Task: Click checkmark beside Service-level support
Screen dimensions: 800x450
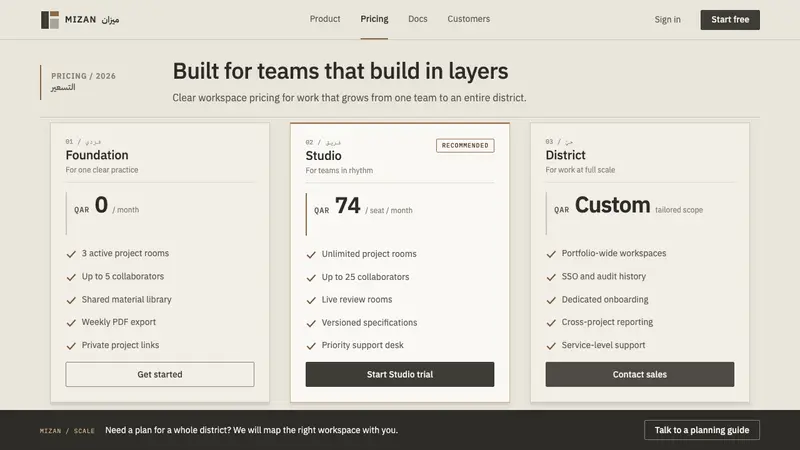Action: pyautogui.click(x=551, y=345)
